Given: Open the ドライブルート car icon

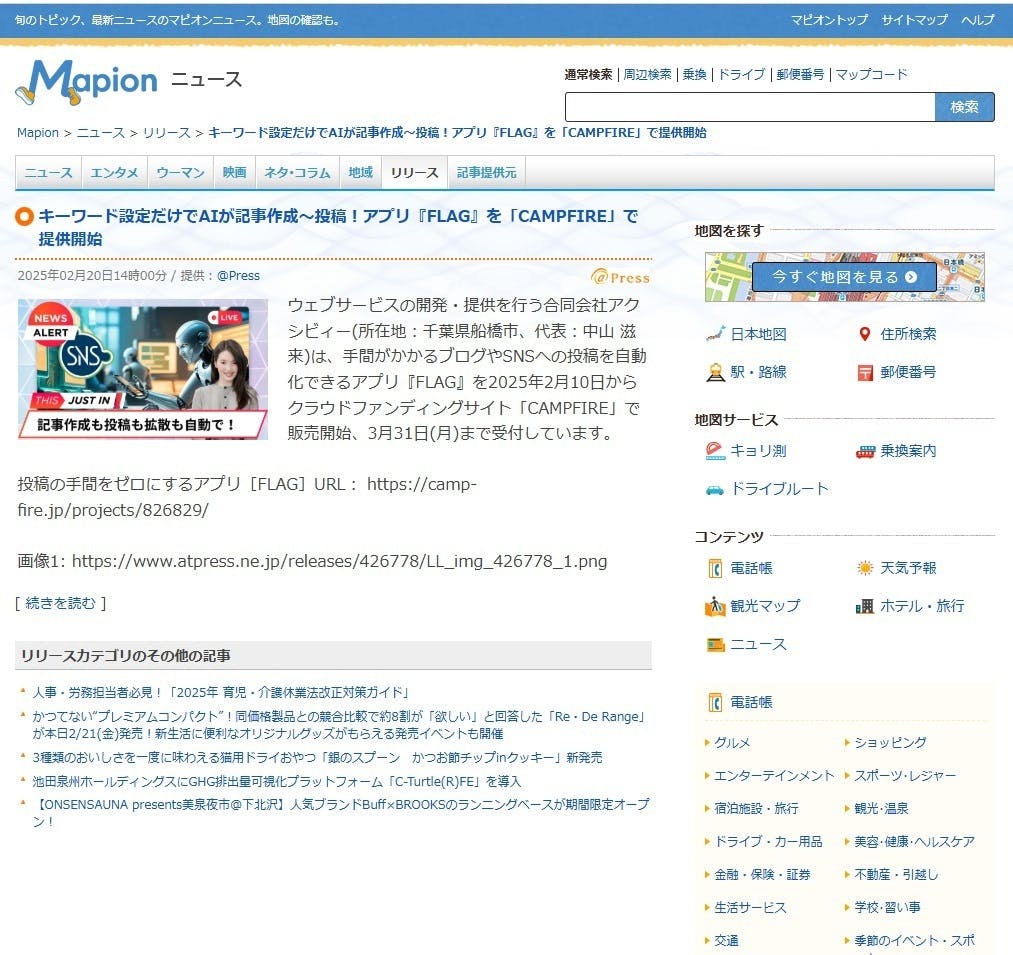Looking at the screenshot, I should (x=715, y=489).
